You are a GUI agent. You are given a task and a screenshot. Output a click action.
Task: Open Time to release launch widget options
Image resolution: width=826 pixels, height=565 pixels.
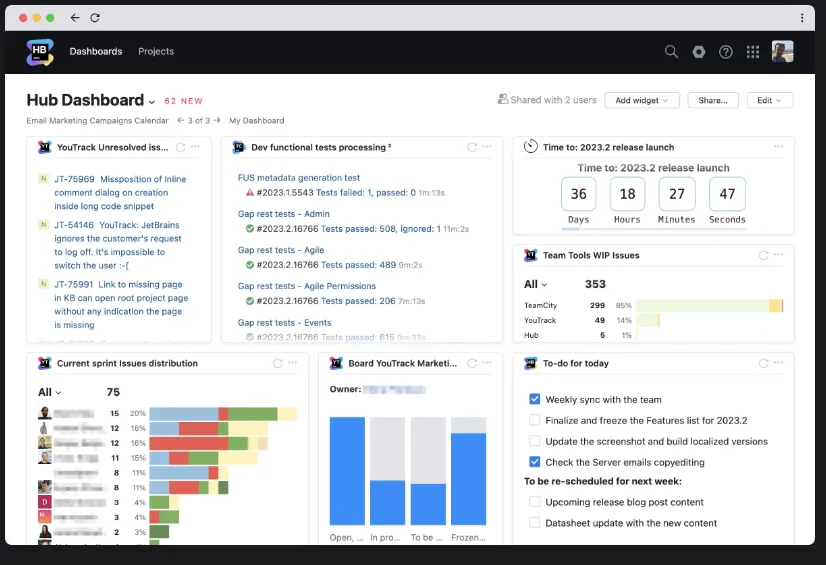point(779,147)
